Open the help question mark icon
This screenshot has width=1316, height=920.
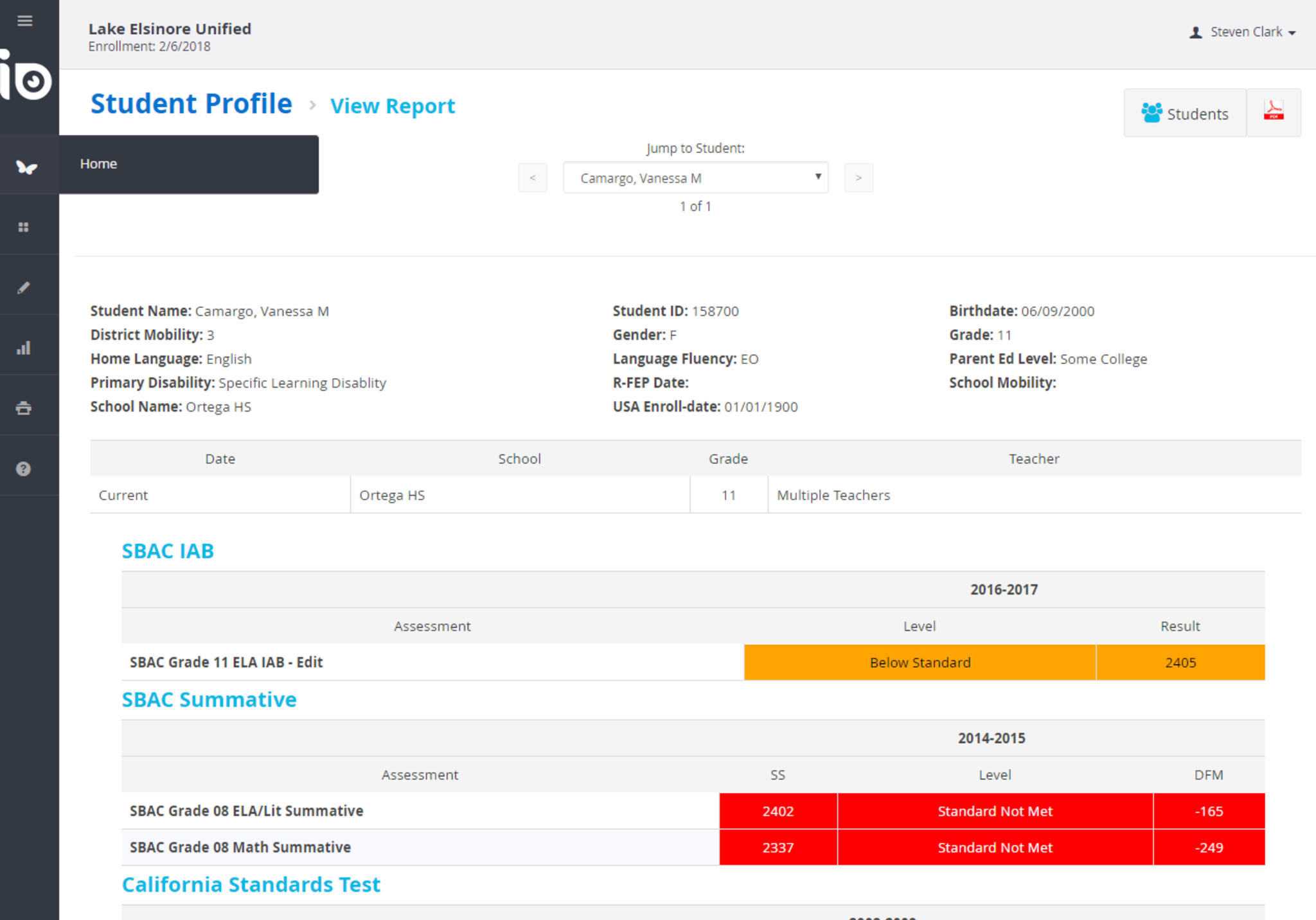click(24, 469)
